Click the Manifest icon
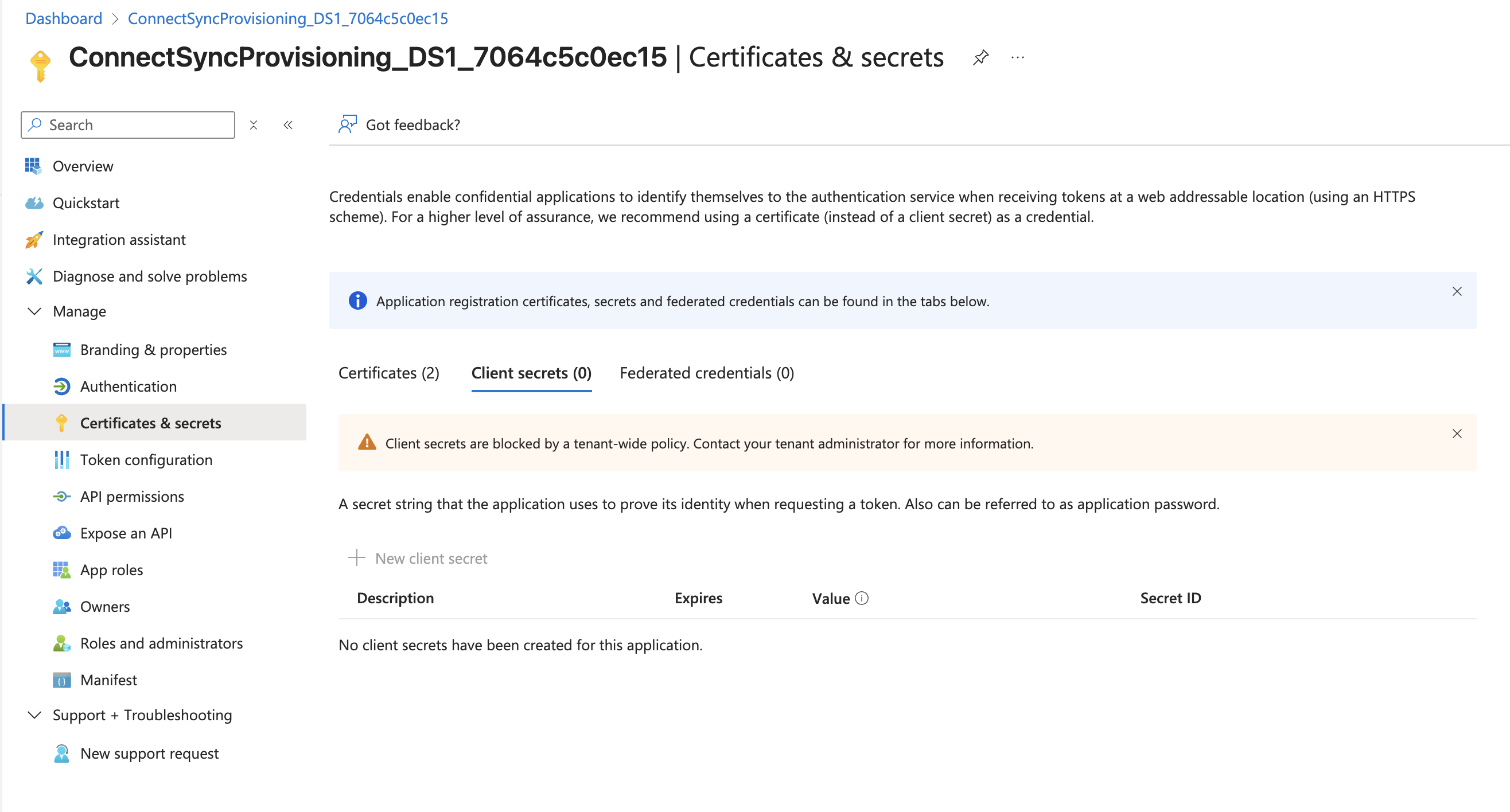This screenshot has height=812, width=1510. (x=61, y=680)
